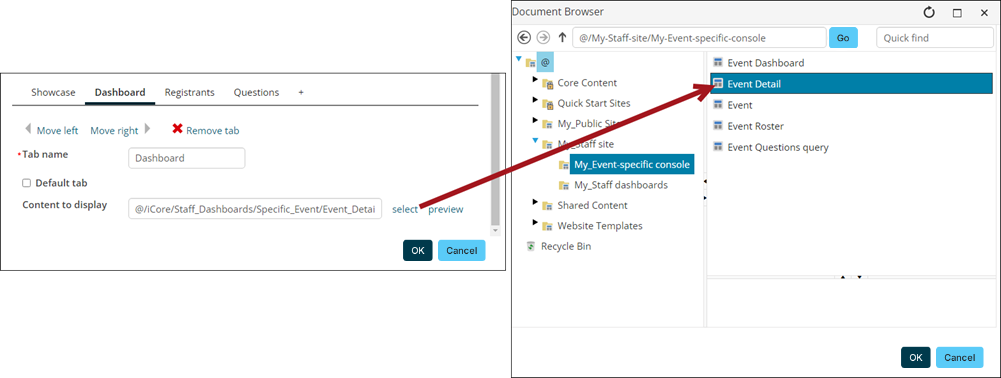Click the Move right arrow icon
The height and width of the screenshot is (378, 1001).
click(147, 129)
